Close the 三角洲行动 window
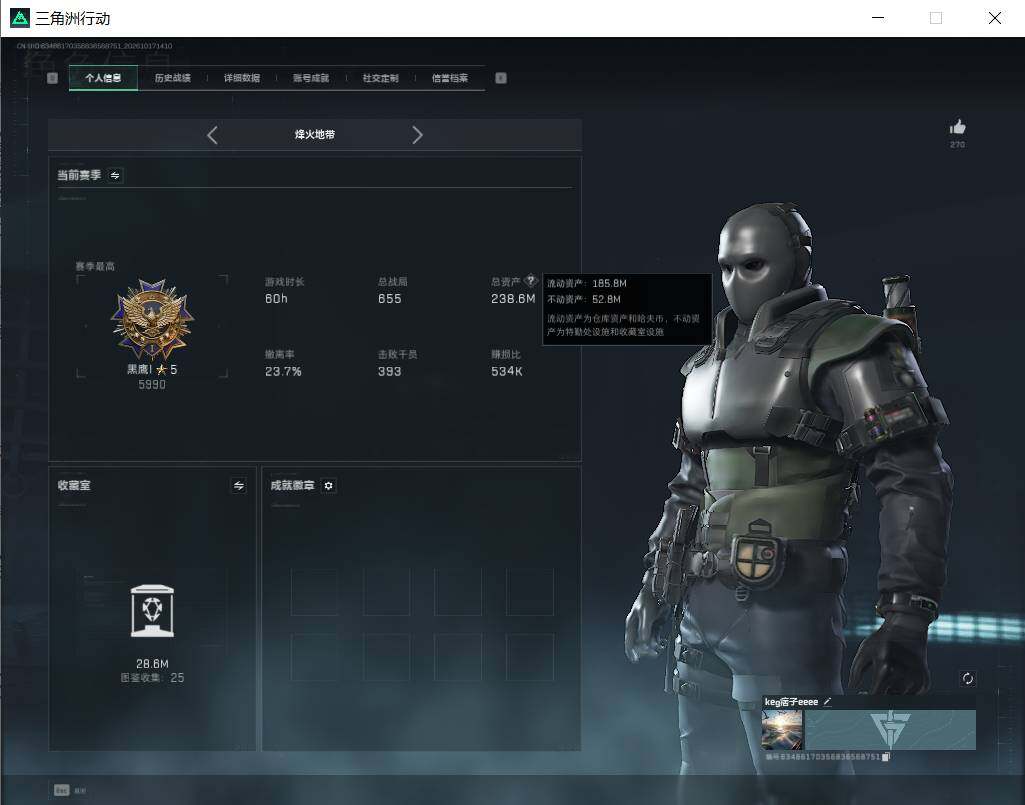Screen dimensions: 1025x805 (995, 18)
